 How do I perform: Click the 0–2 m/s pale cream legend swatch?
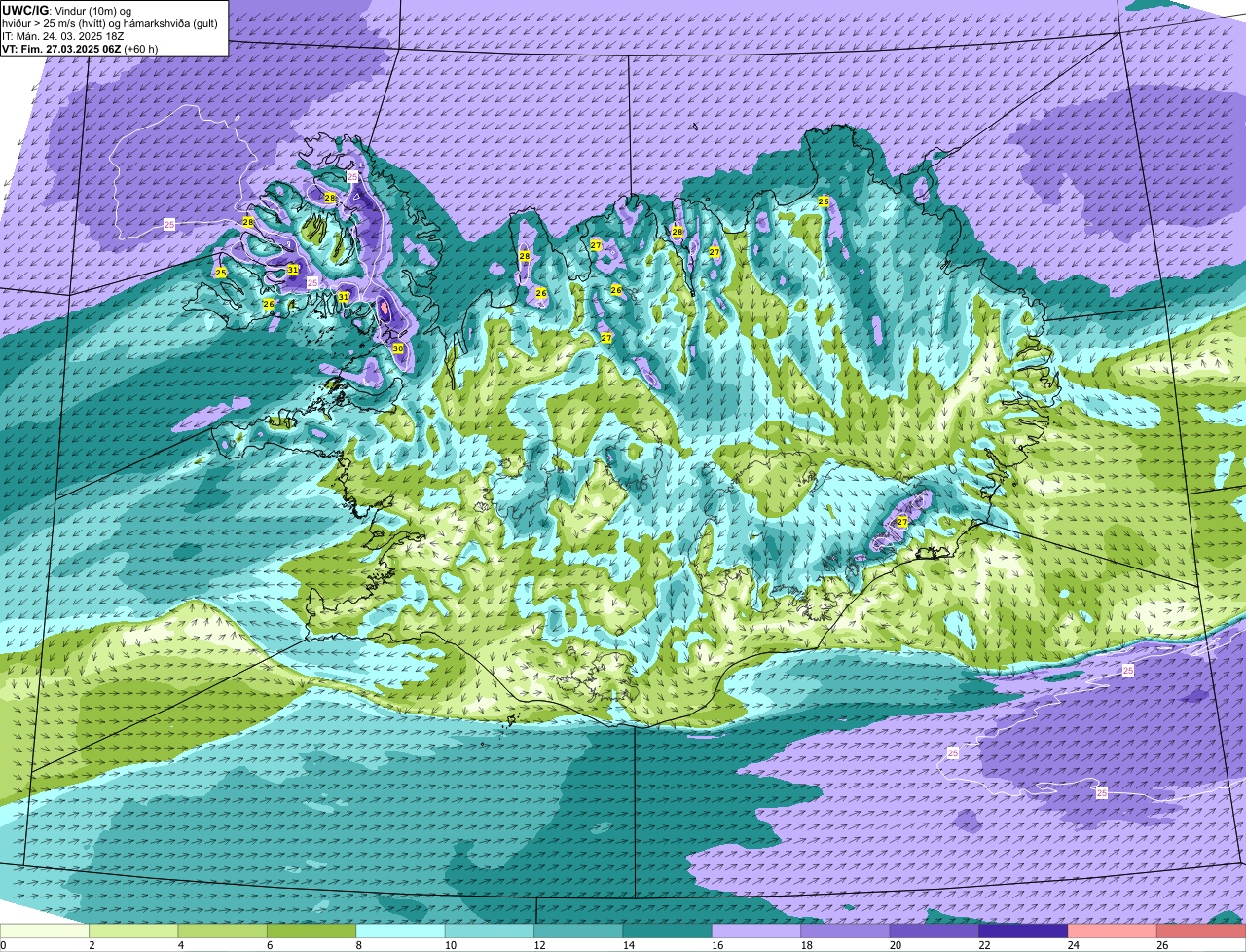(45, 932)
